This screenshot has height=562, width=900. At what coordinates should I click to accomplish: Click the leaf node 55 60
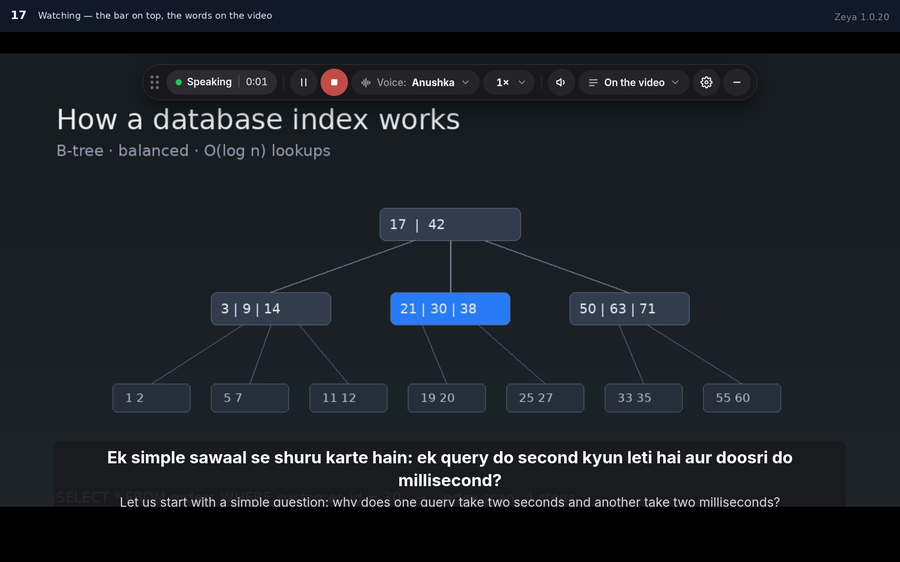click(742, 398)
